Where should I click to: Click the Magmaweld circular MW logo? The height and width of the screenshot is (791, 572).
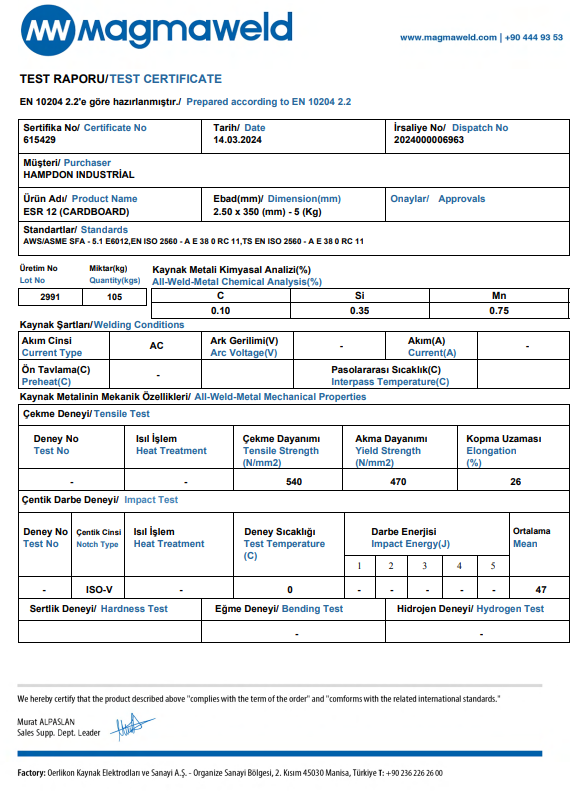48,31
